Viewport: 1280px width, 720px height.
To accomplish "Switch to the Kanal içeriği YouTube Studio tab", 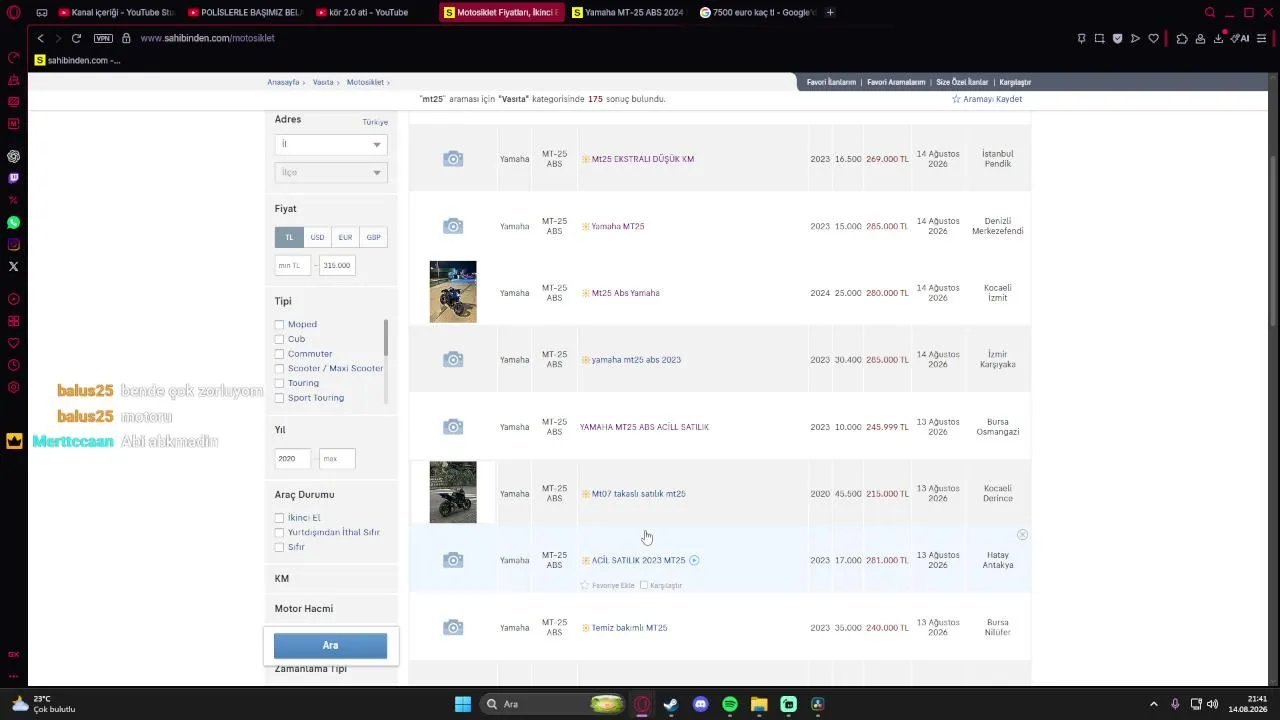I will 116,12.
